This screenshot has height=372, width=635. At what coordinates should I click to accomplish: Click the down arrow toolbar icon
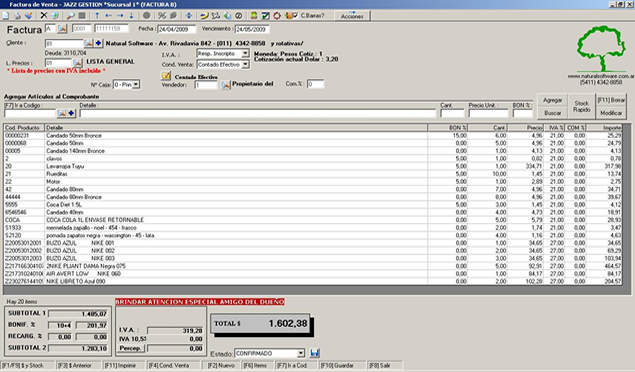point(131,15)
